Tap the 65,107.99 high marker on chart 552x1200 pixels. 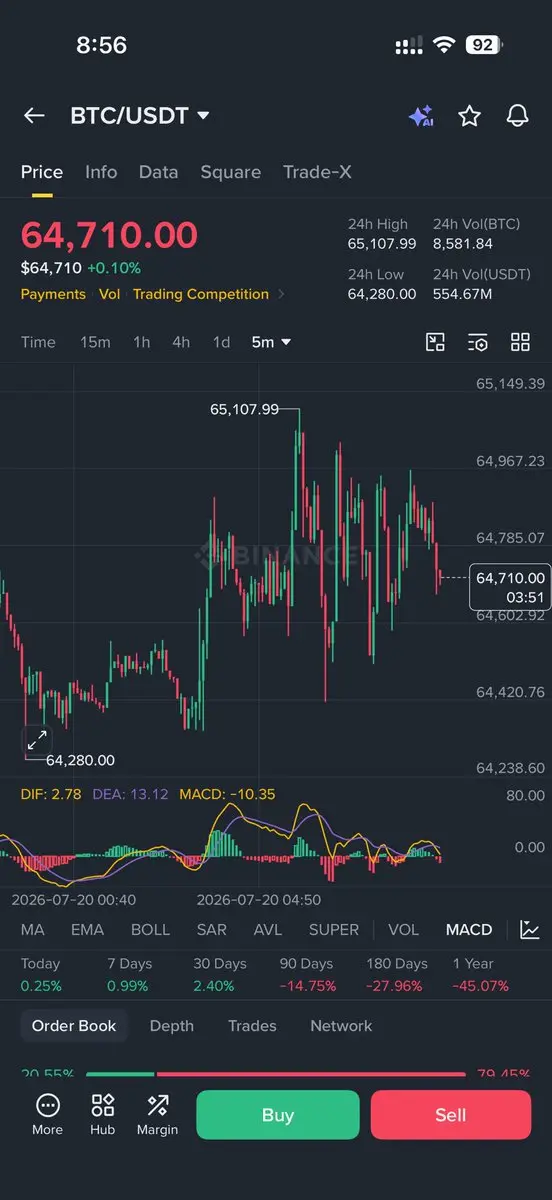[244, 409]
